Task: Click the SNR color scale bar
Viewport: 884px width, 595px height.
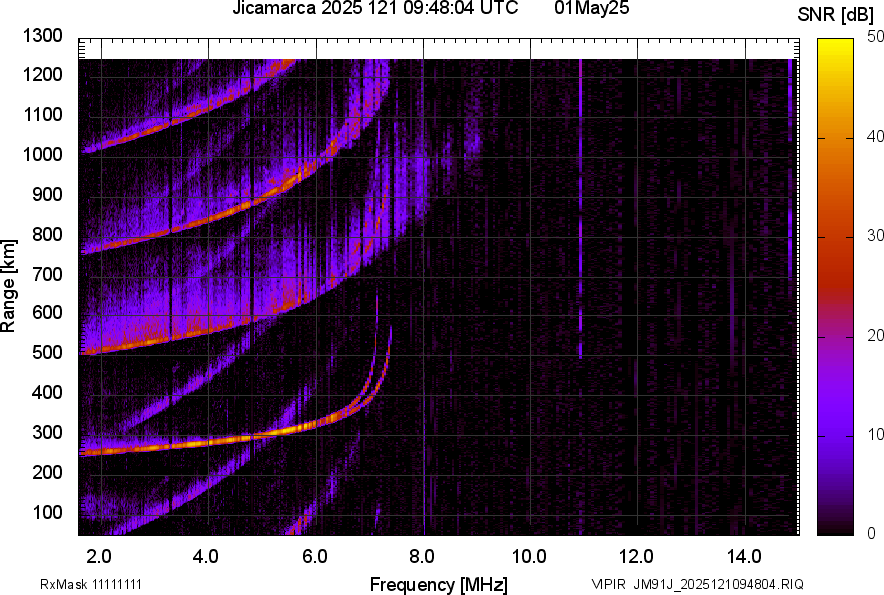Action: point(835,287)
